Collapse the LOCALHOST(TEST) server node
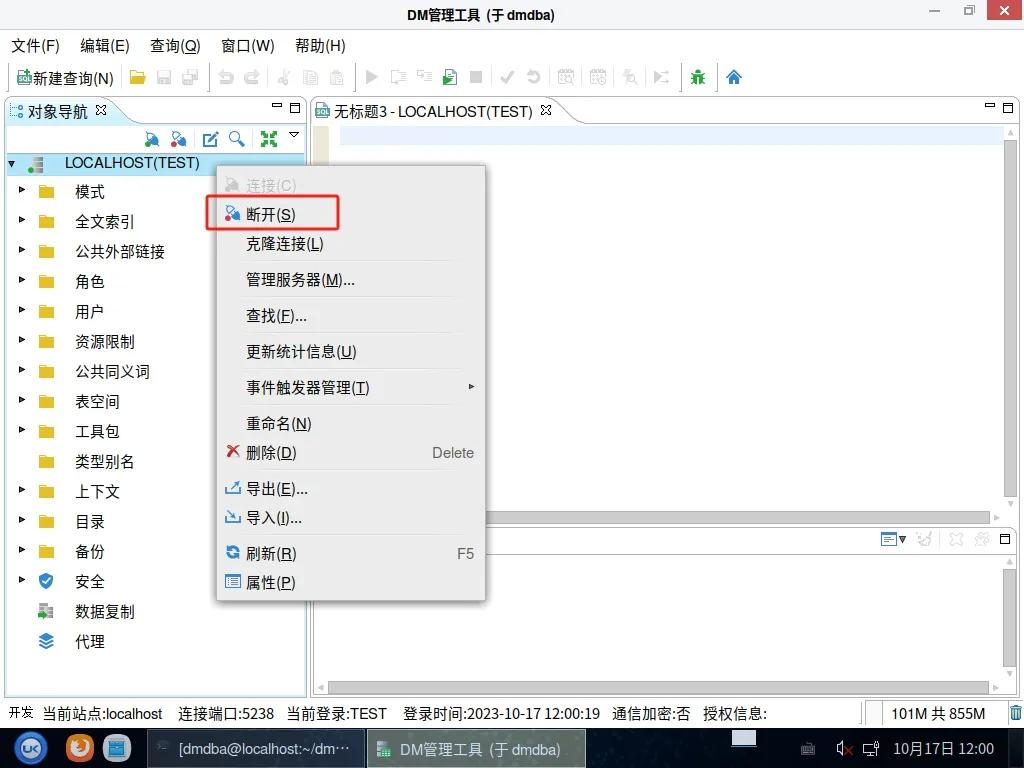 [x=12, y=163]
